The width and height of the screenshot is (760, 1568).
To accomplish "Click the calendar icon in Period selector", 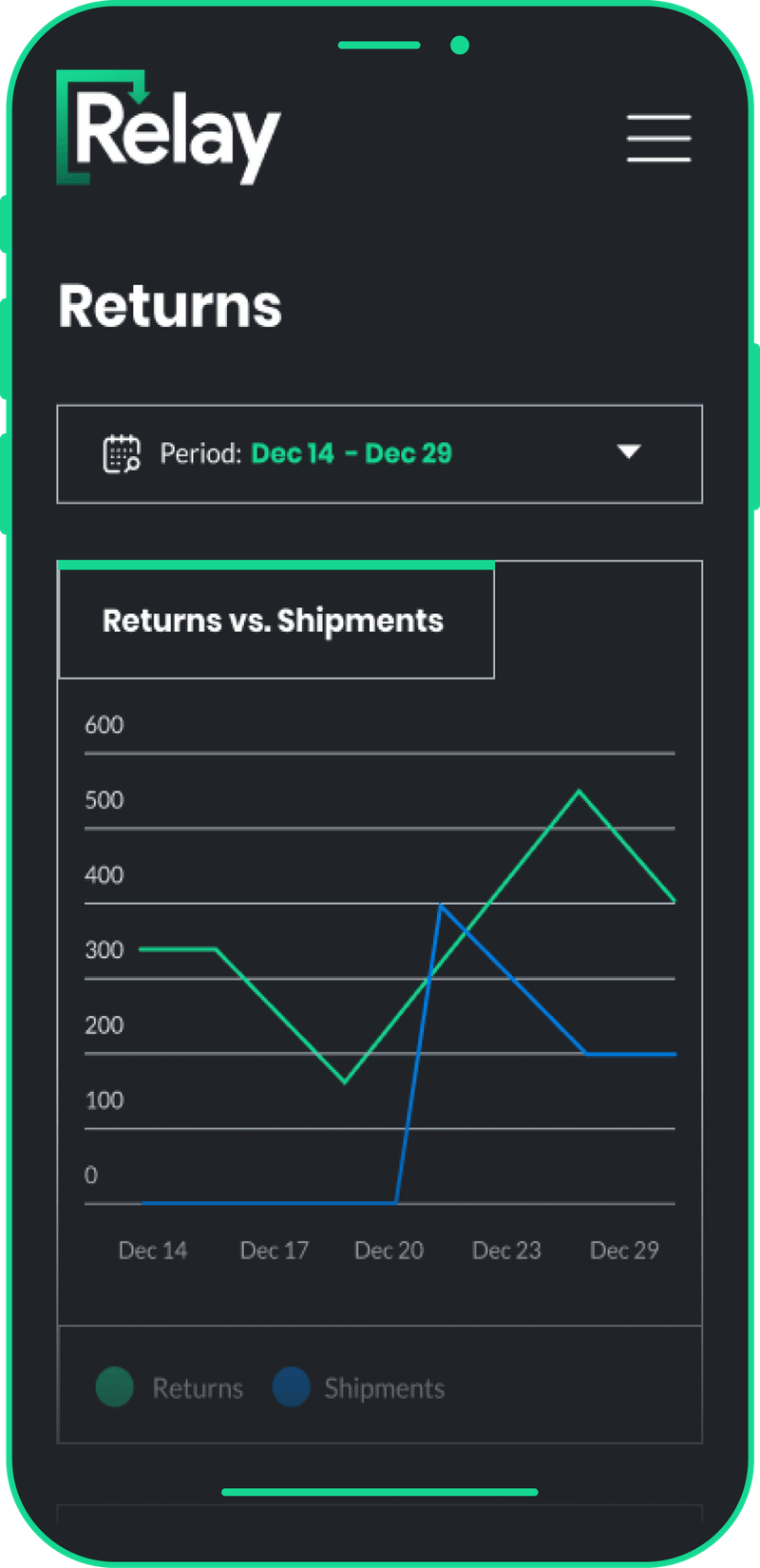I will 121,454.
